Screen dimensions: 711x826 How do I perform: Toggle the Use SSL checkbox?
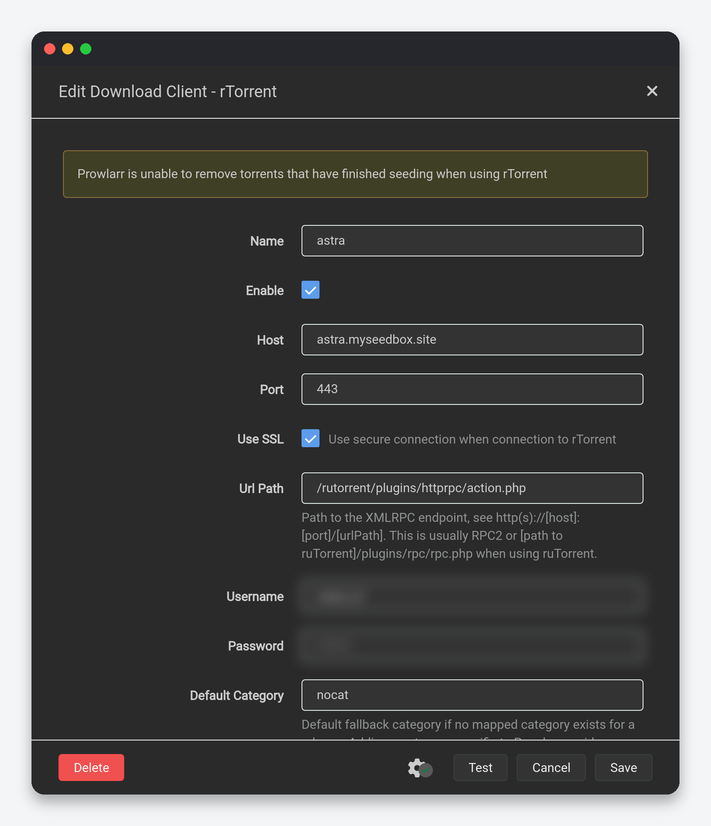click(x=310, y=438)
